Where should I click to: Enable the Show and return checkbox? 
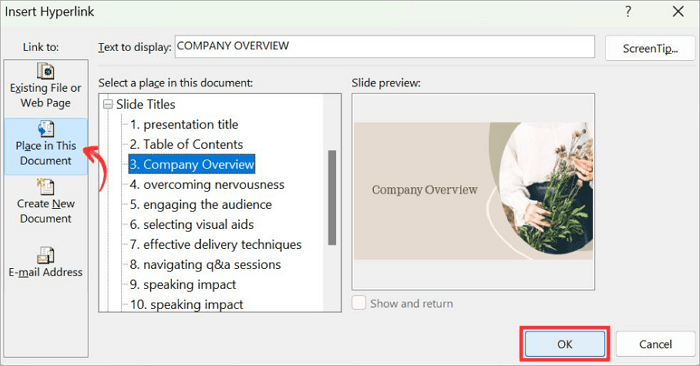point(359,303)
